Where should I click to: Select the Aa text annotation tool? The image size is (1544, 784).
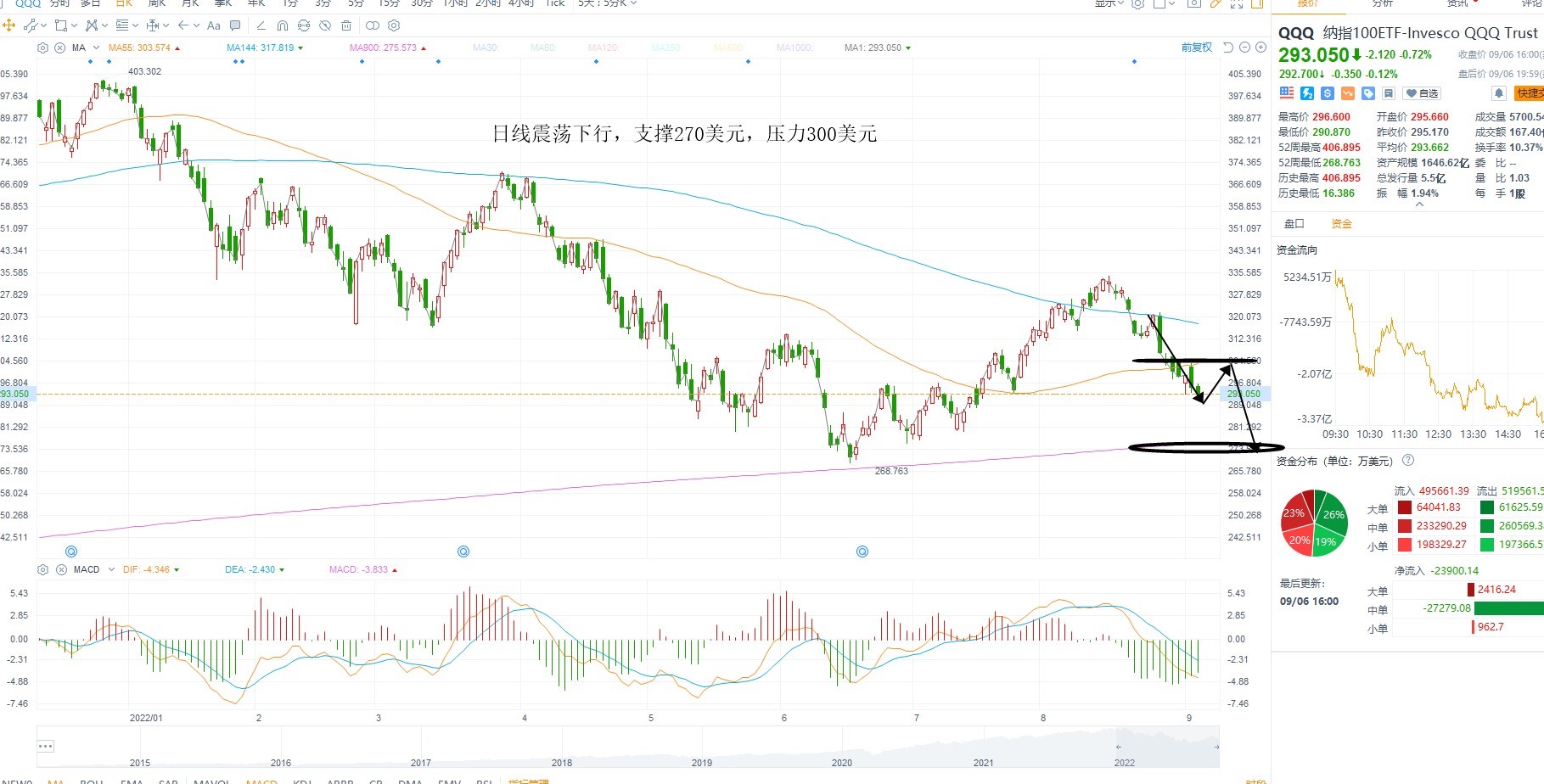(x=214, y=25)
